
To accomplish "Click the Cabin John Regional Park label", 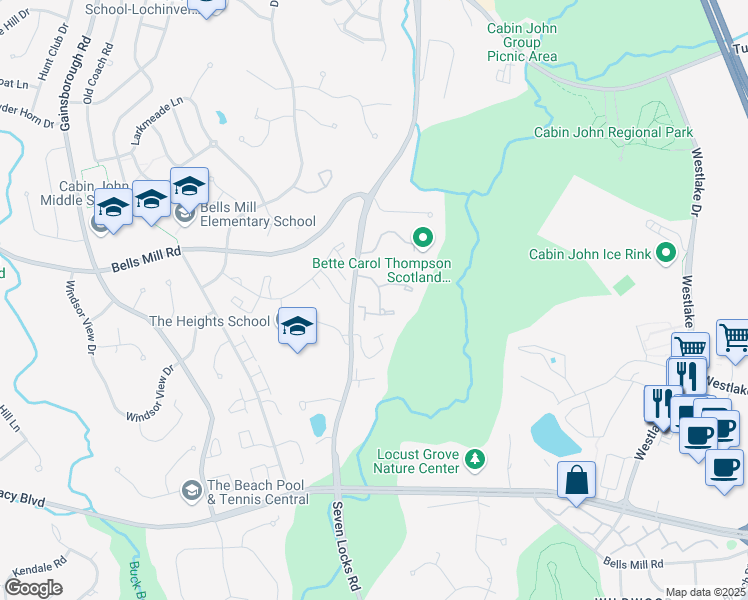I will pyautogui.click(x=613, y=132).
